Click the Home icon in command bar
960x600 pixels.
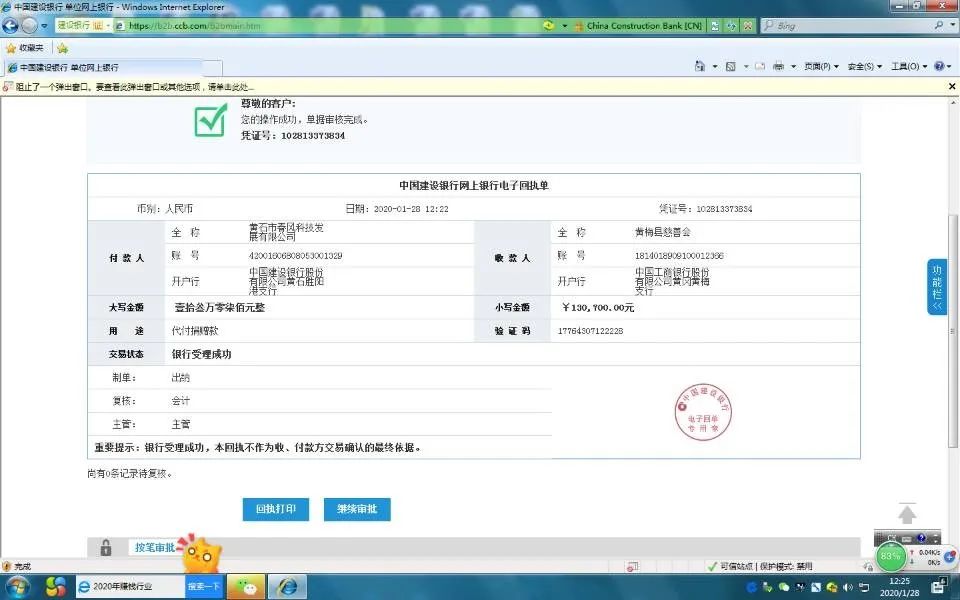point(700,66)
